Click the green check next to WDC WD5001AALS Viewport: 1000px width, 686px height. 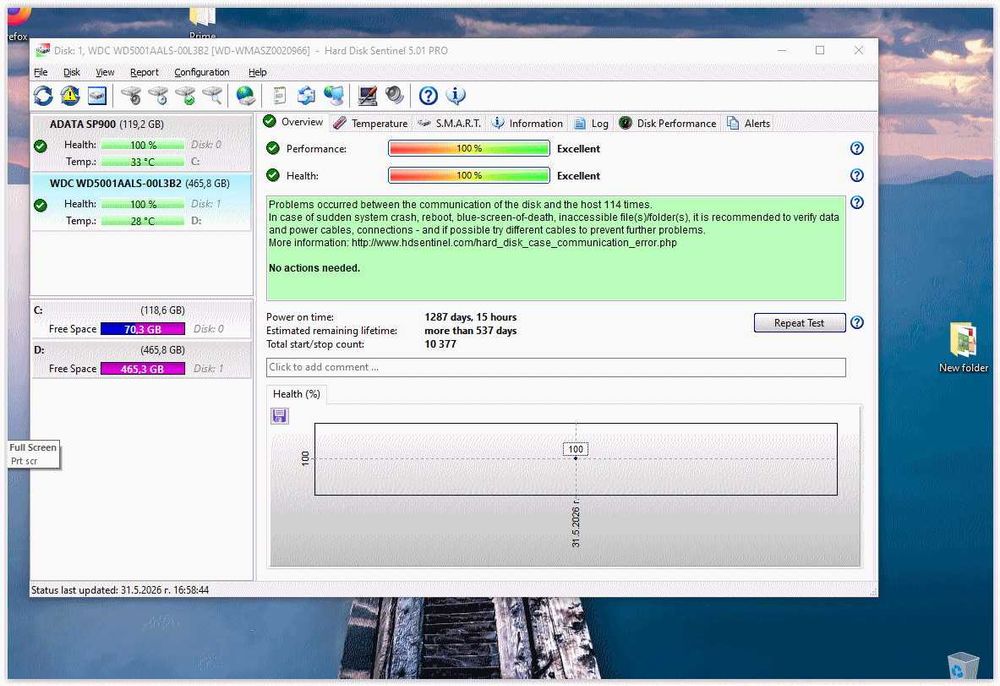40,205
